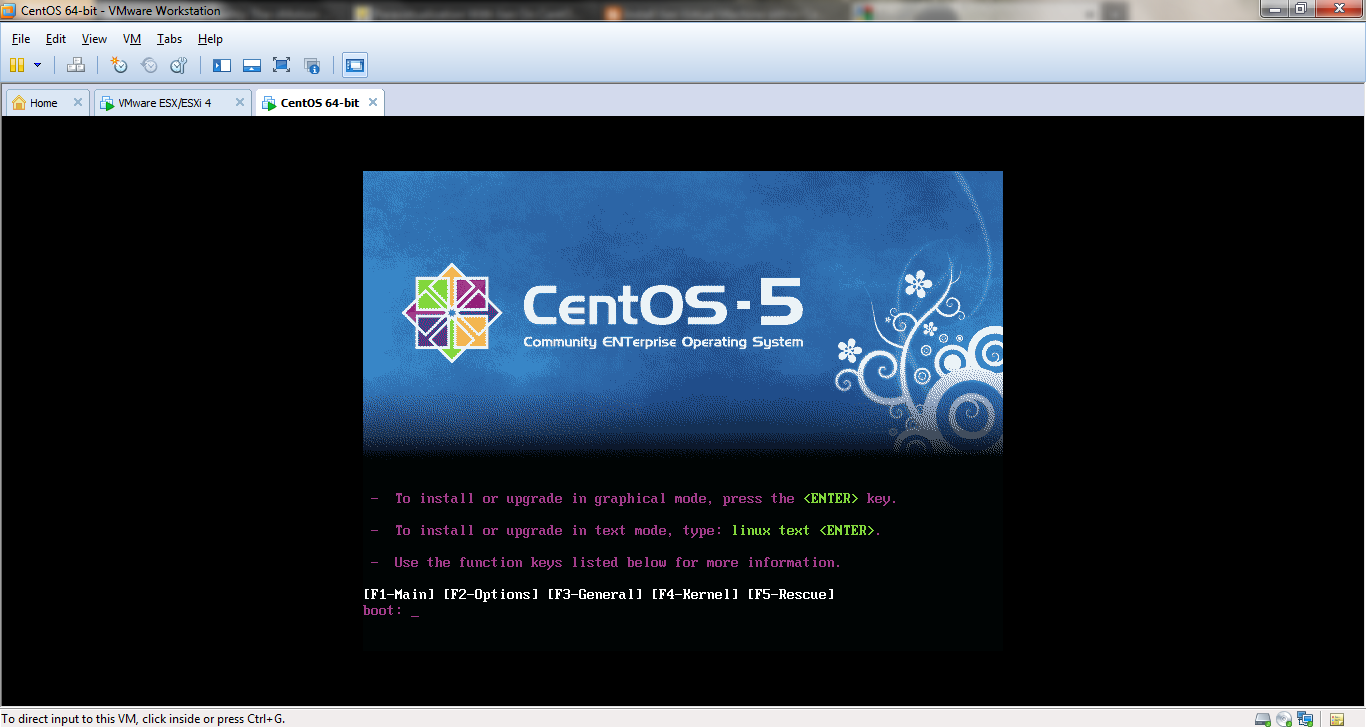Screen dimensions: 1366x728
Task: Toggle the library sidebar view icon
Action: click(x=222, y=65)
